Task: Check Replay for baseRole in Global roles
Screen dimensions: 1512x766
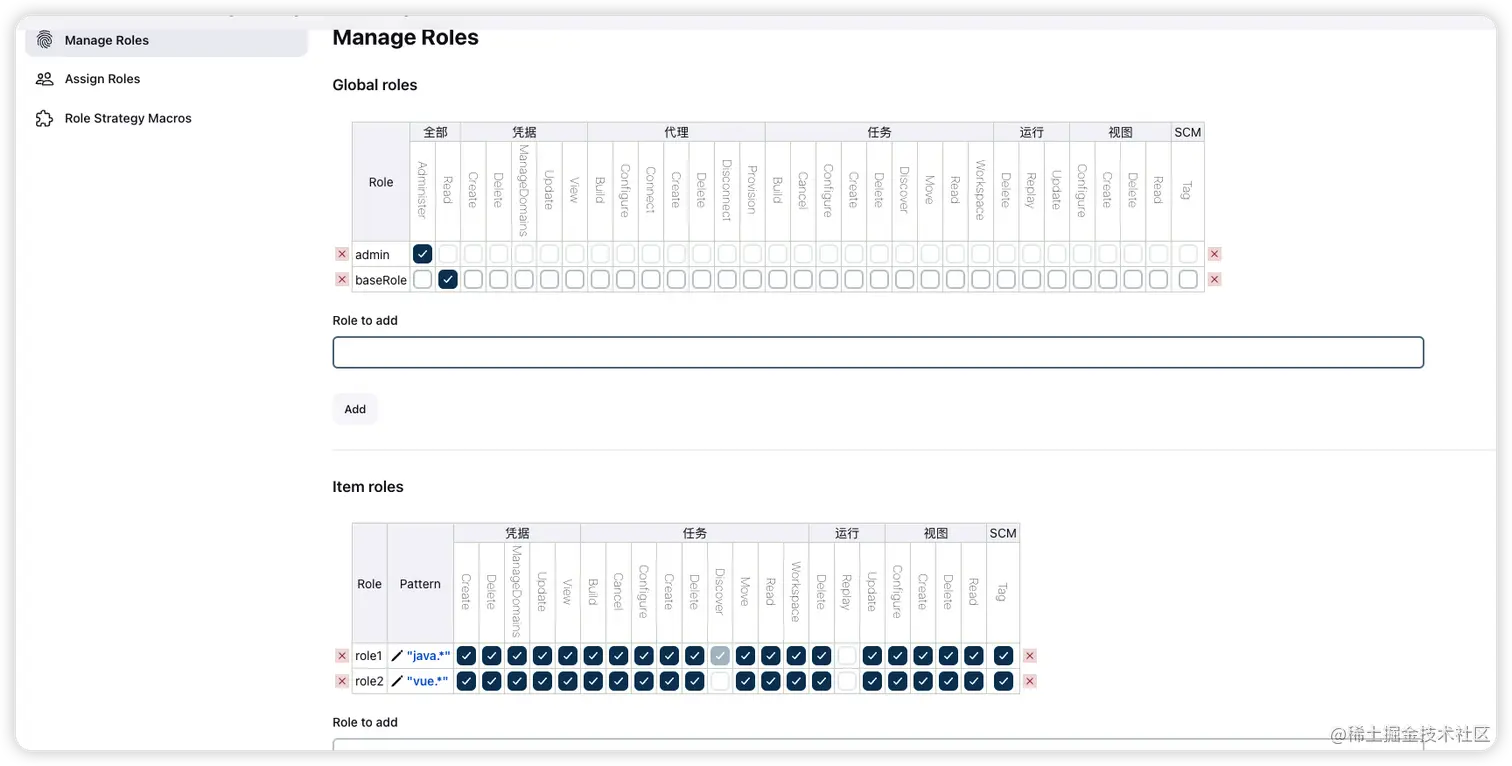Action: point(1031,280)
